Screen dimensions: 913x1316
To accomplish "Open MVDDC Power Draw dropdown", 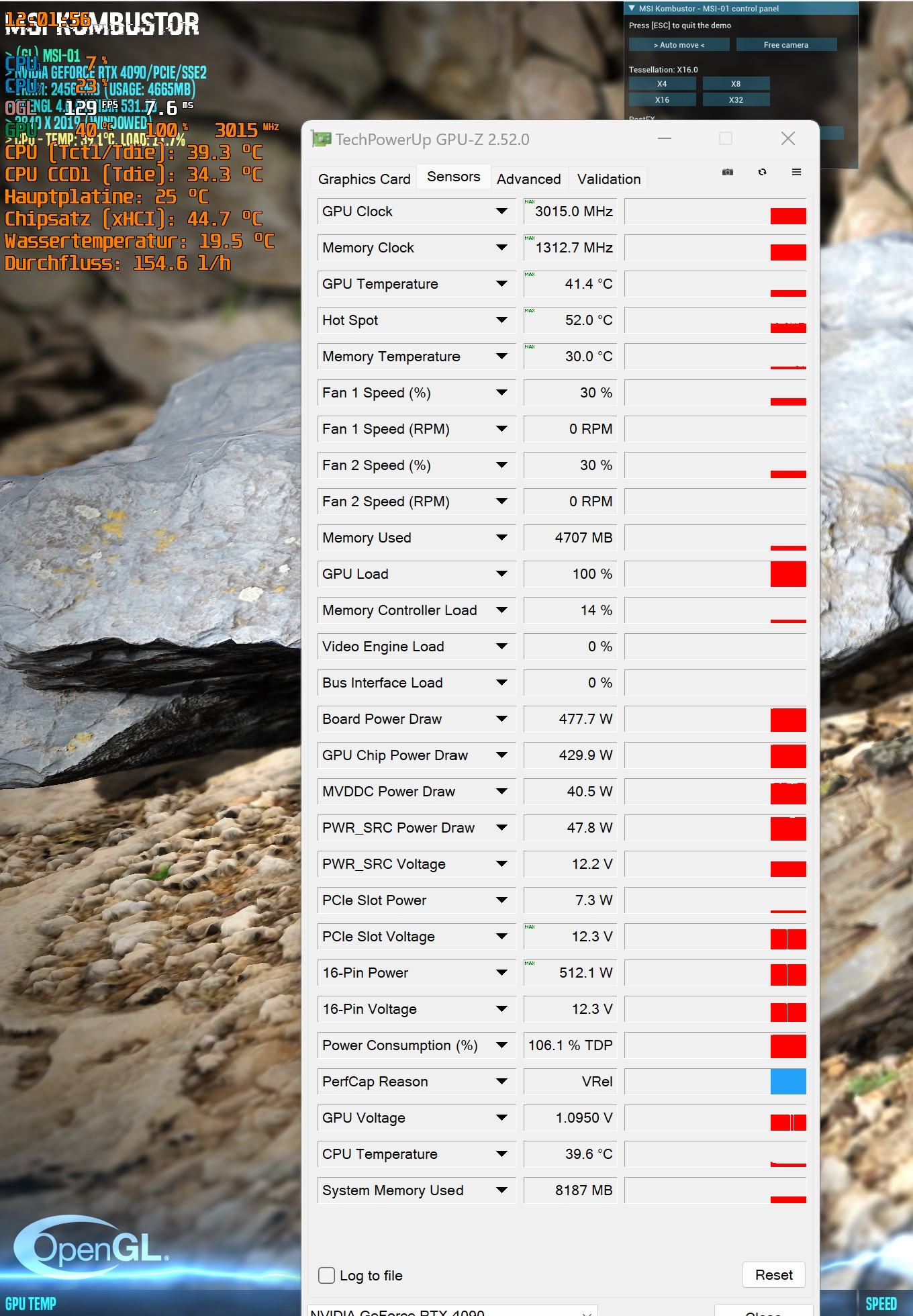I will 501,792.
